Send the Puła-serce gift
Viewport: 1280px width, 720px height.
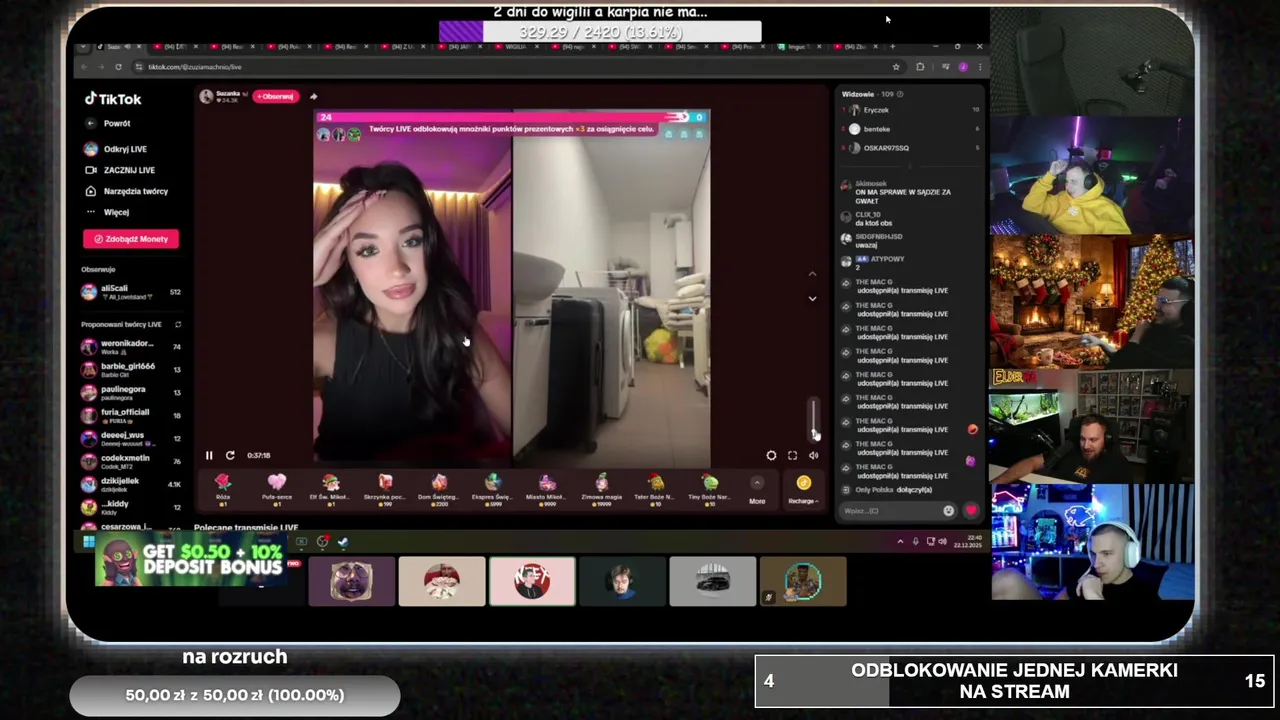[x=277, y=489]
